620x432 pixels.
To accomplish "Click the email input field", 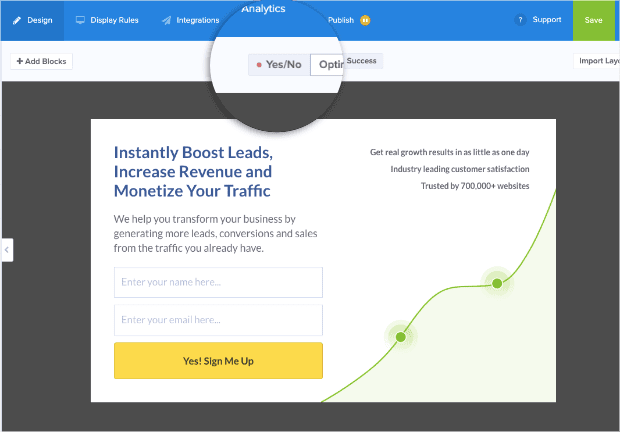I will click(218, 320).
